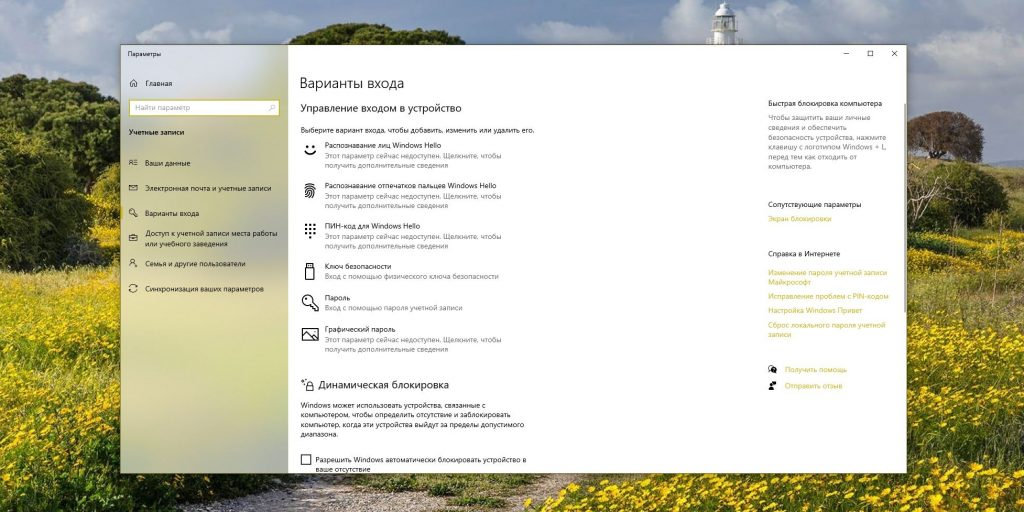The height and width of the screenshot is (512, 1024).
Task: Open Синхронизация ваших параметров page
Action: [x=204, y=289]
